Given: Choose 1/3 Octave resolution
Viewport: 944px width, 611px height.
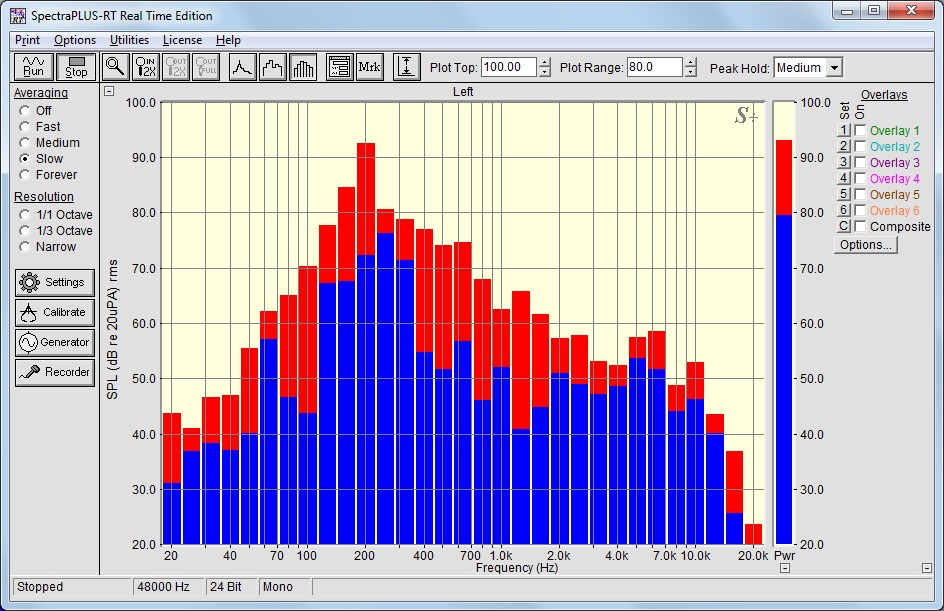Looking at the screenshot, I should (25, 231).
